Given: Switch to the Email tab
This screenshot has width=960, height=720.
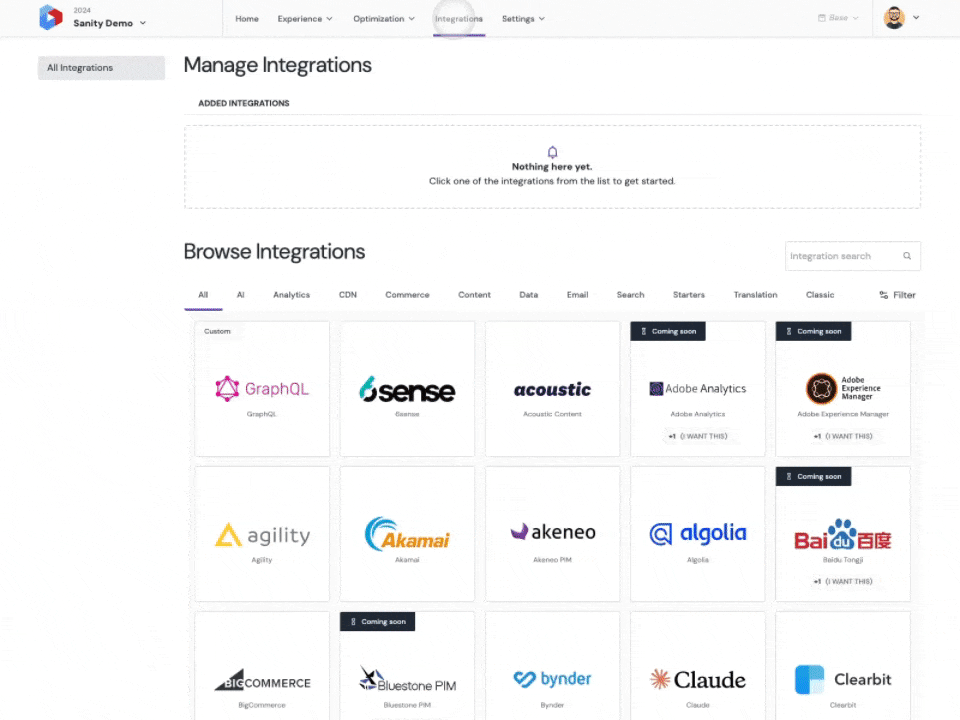Looking at the screenshot, I should (x=577, y=295).
